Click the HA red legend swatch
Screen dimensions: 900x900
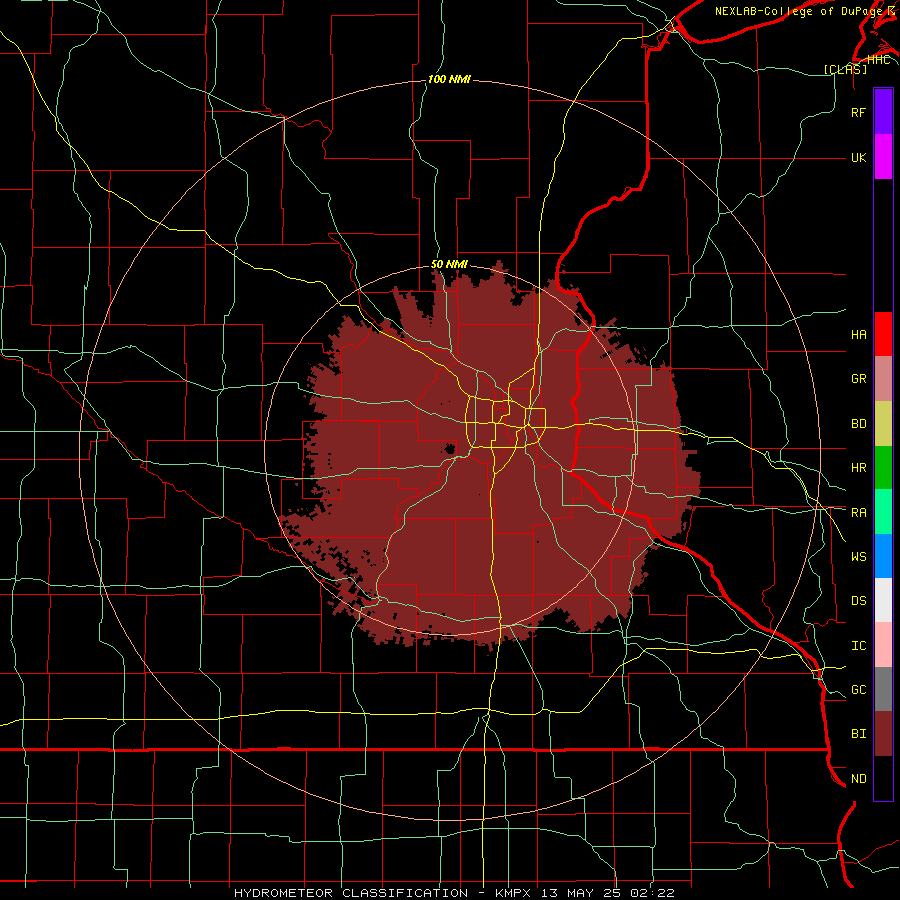pyautogui.click(x=883, y=334)
